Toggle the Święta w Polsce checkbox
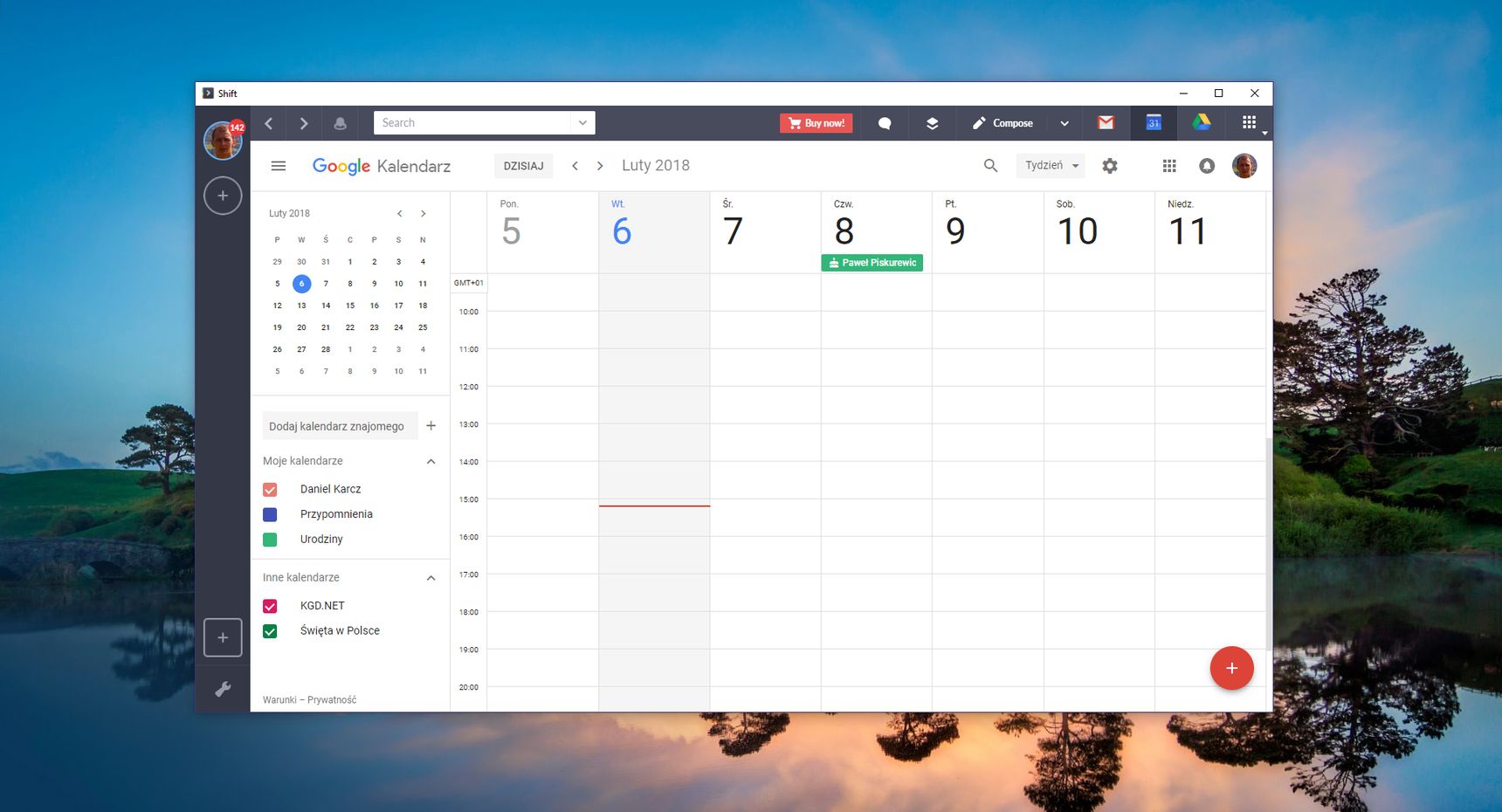 tap(270, 631)
